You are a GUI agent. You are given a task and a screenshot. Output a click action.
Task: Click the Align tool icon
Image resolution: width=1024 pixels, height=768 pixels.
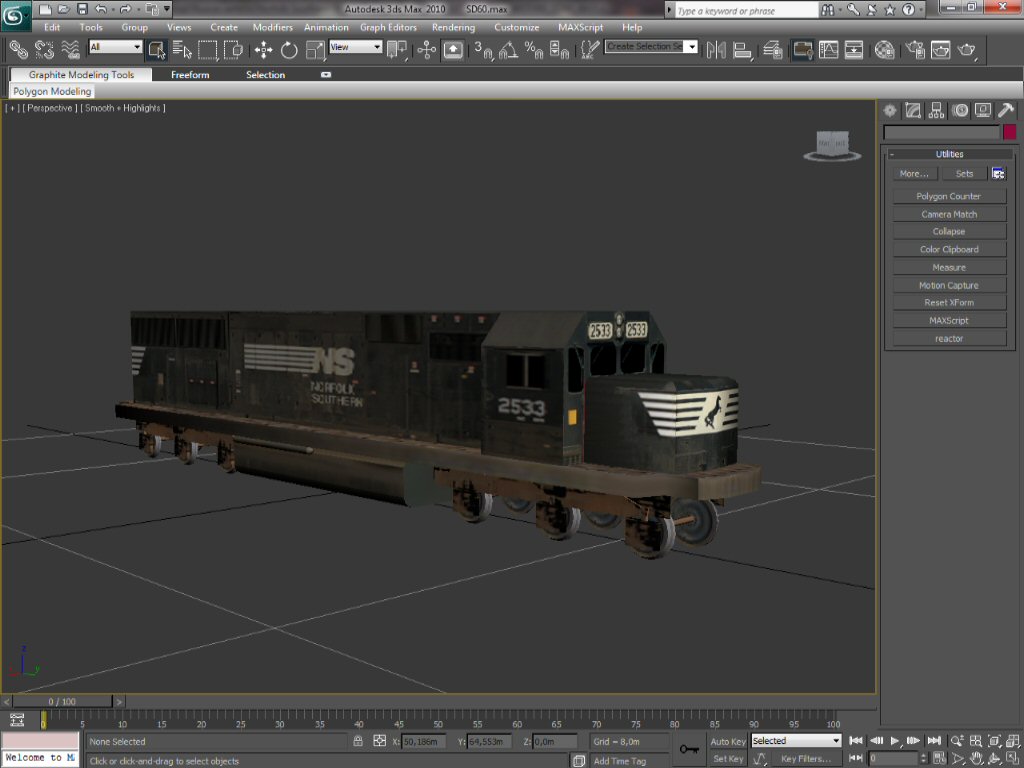point(742,50)
